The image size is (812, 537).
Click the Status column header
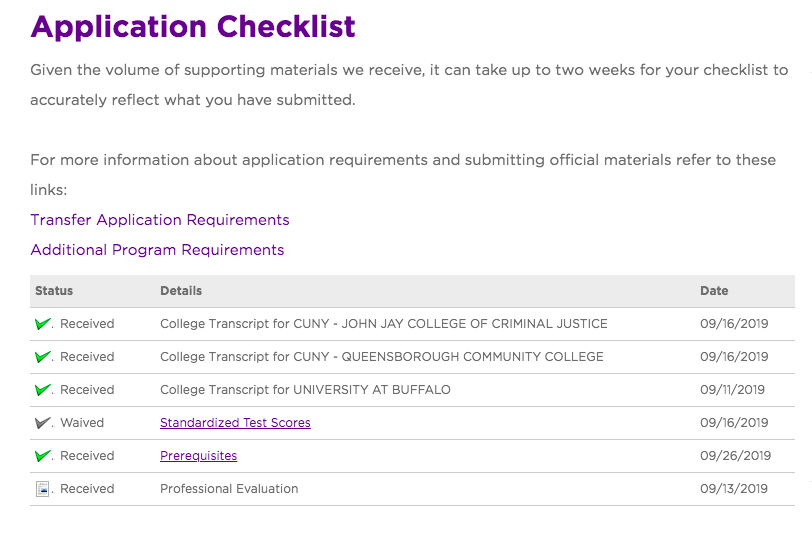(54, 291)
